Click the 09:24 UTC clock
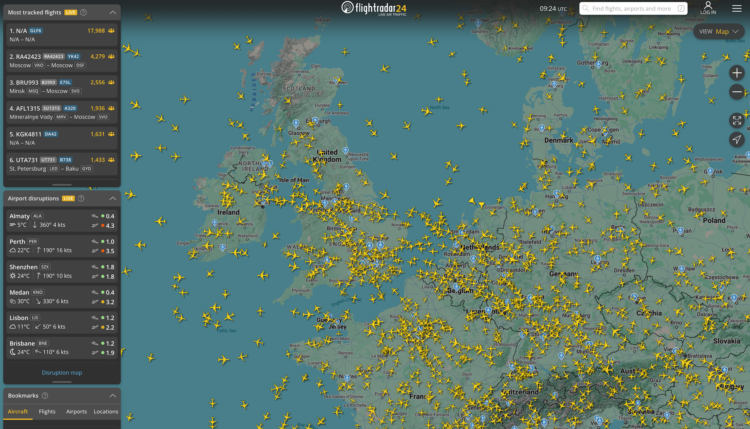 coord(553,9)
